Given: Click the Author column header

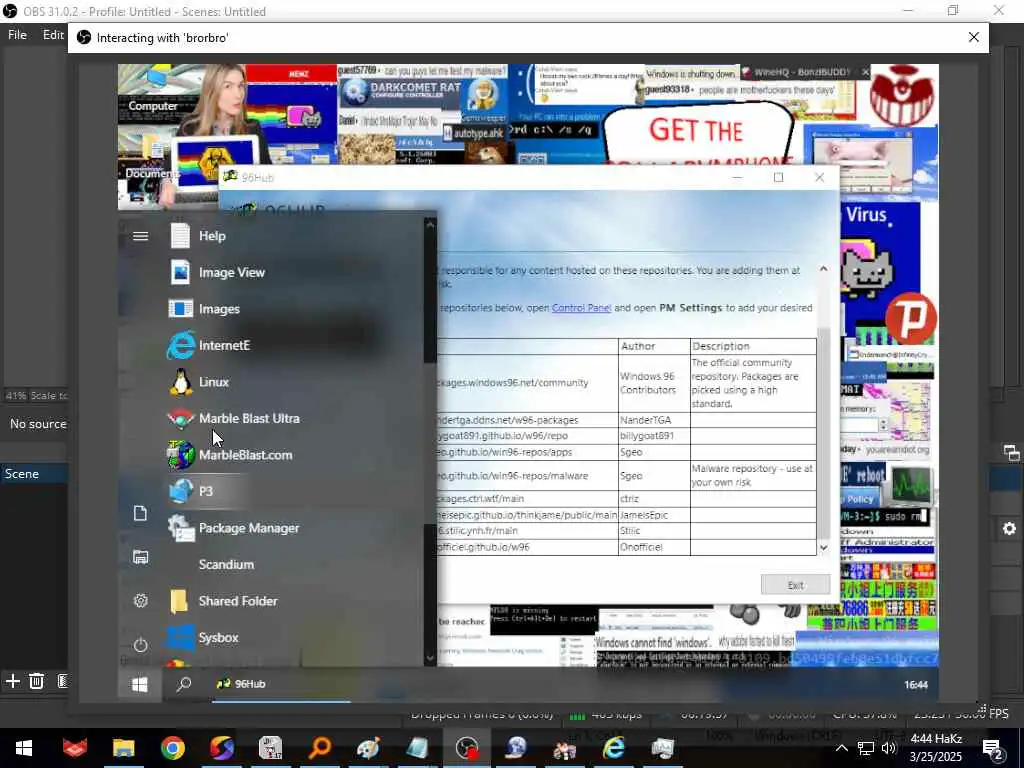Looking at the screenshot, I should pos(654,346).
